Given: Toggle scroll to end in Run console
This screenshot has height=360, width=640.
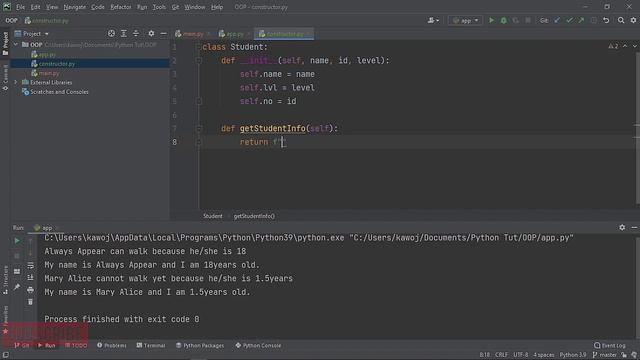Looking at the screenshot, I should [x=31, y=278].
